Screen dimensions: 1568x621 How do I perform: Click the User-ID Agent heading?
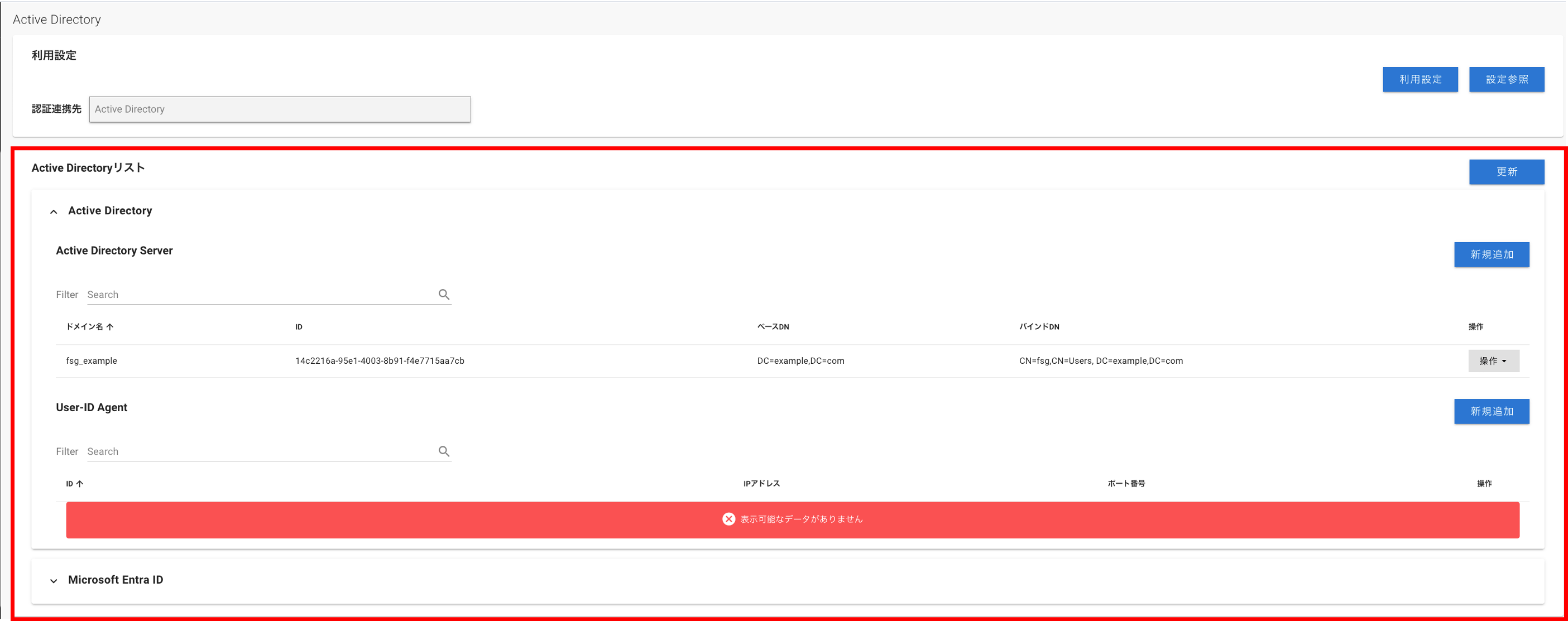click(92, 407)
